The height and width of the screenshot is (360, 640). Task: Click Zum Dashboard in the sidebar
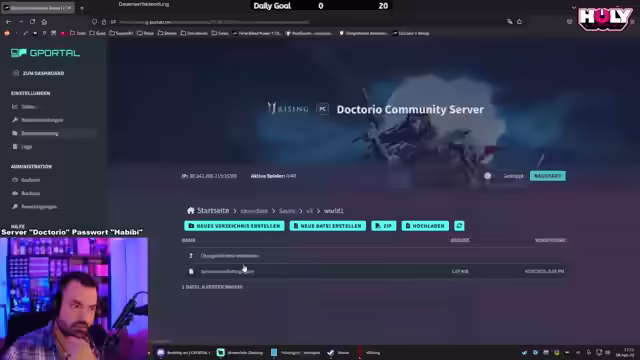click(x=43, y=73)
